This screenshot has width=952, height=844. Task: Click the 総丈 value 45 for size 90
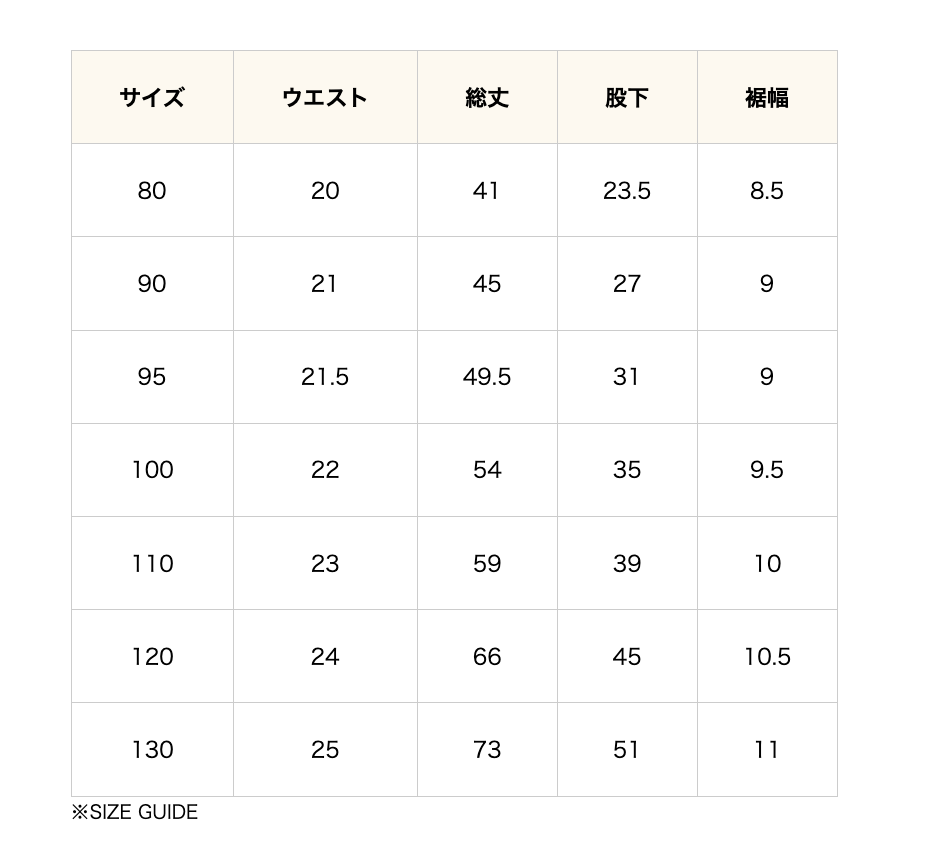[x=487, y=284]
